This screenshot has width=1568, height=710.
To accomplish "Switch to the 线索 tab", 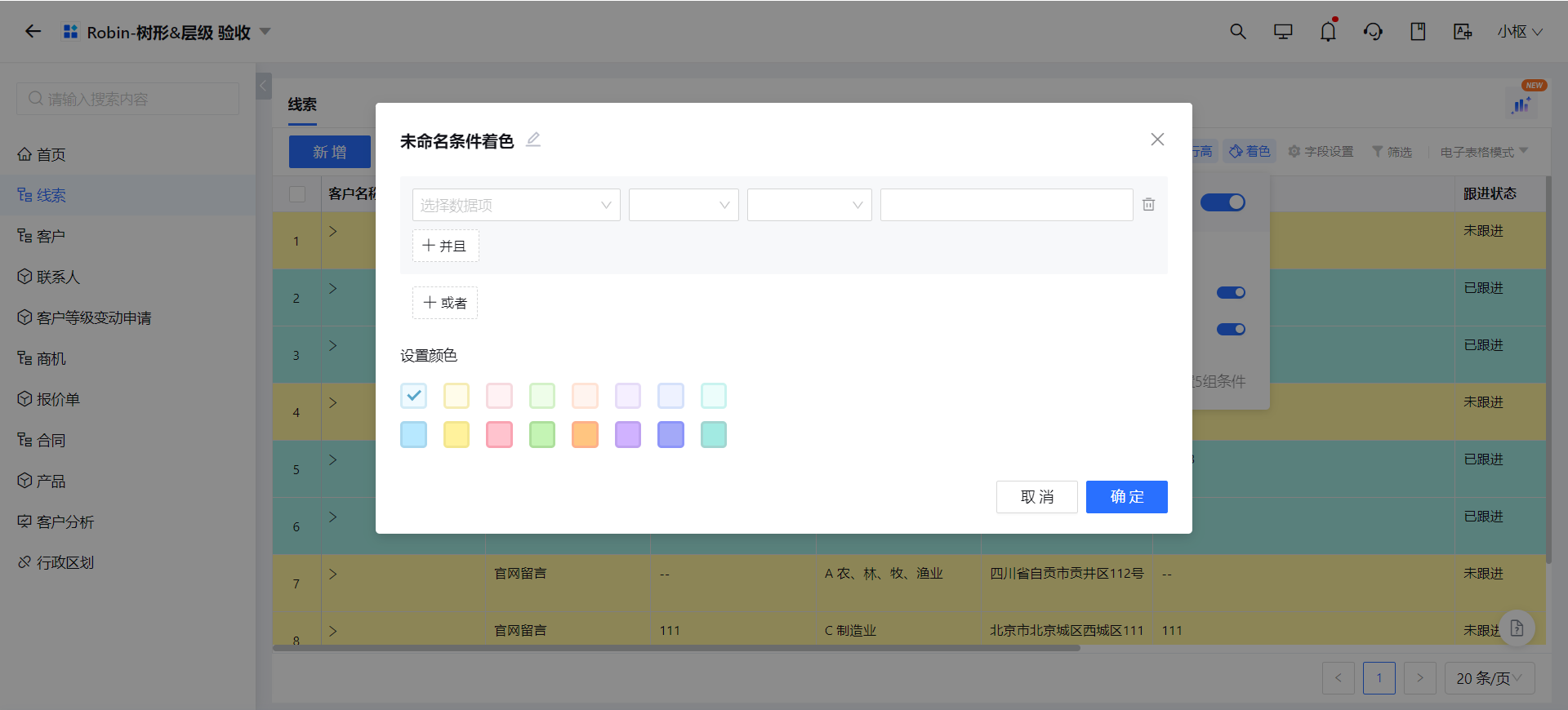I will (x=302, y=104).
